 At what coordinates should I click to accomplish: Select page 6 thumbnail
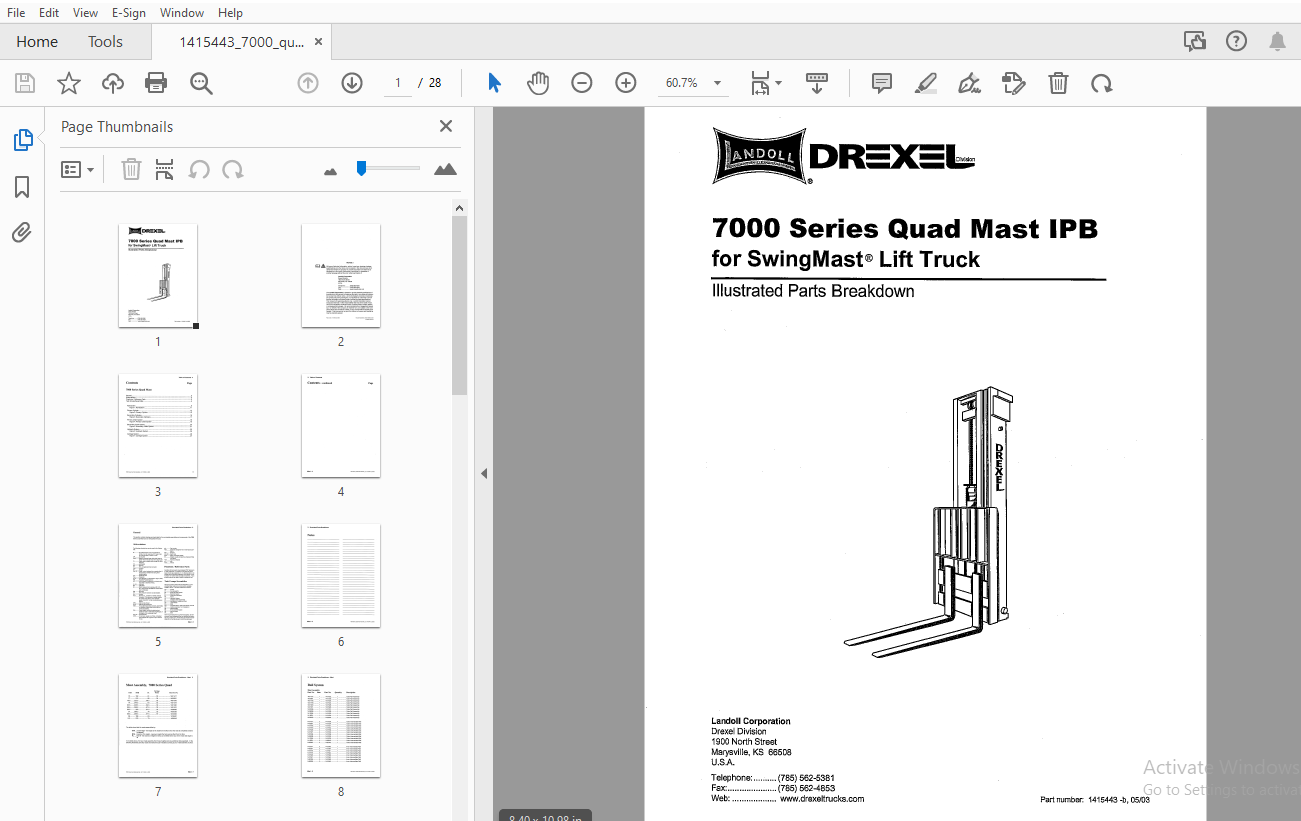341,576
